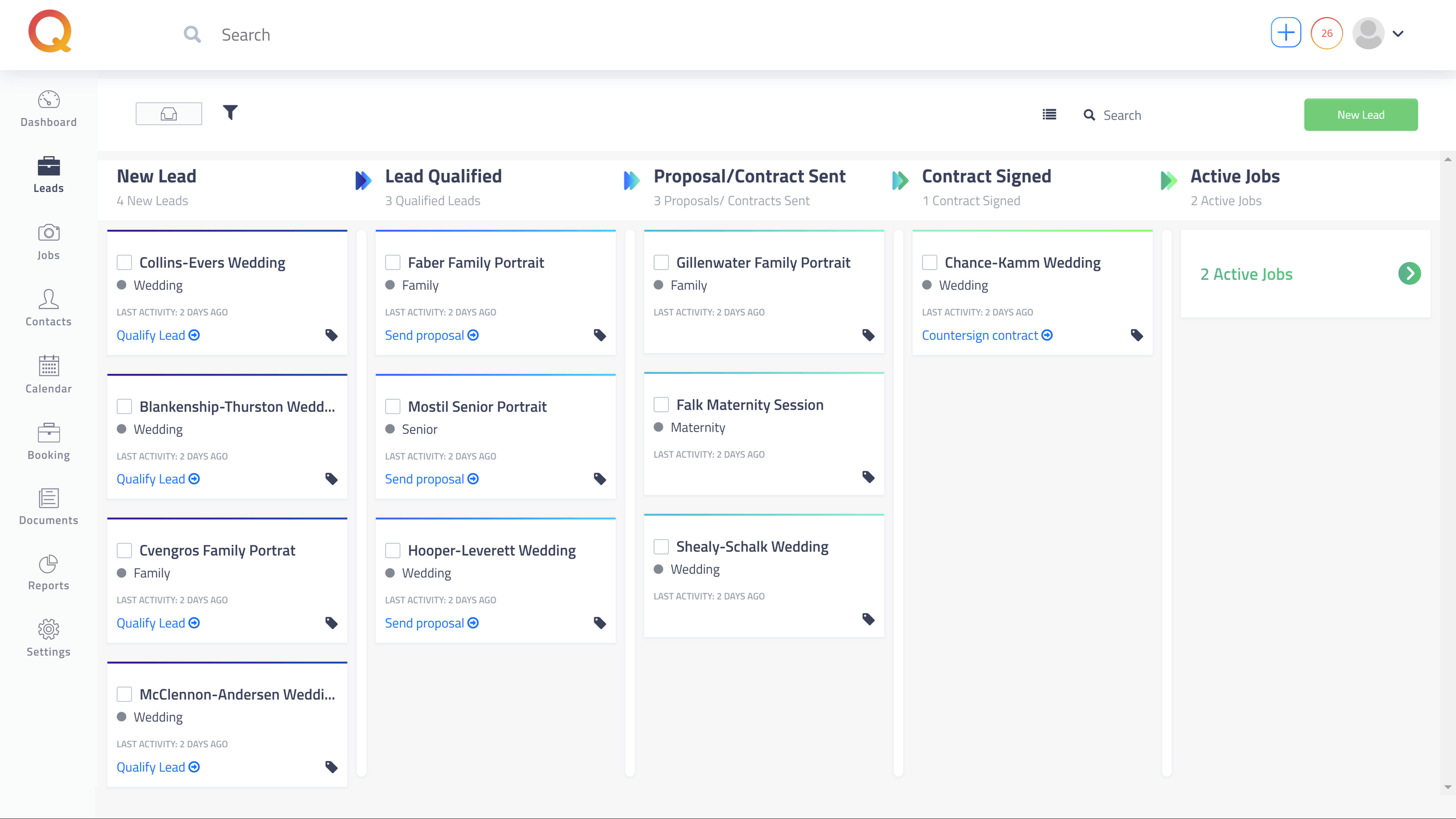Click the user avatar picture

point(1368,34)
